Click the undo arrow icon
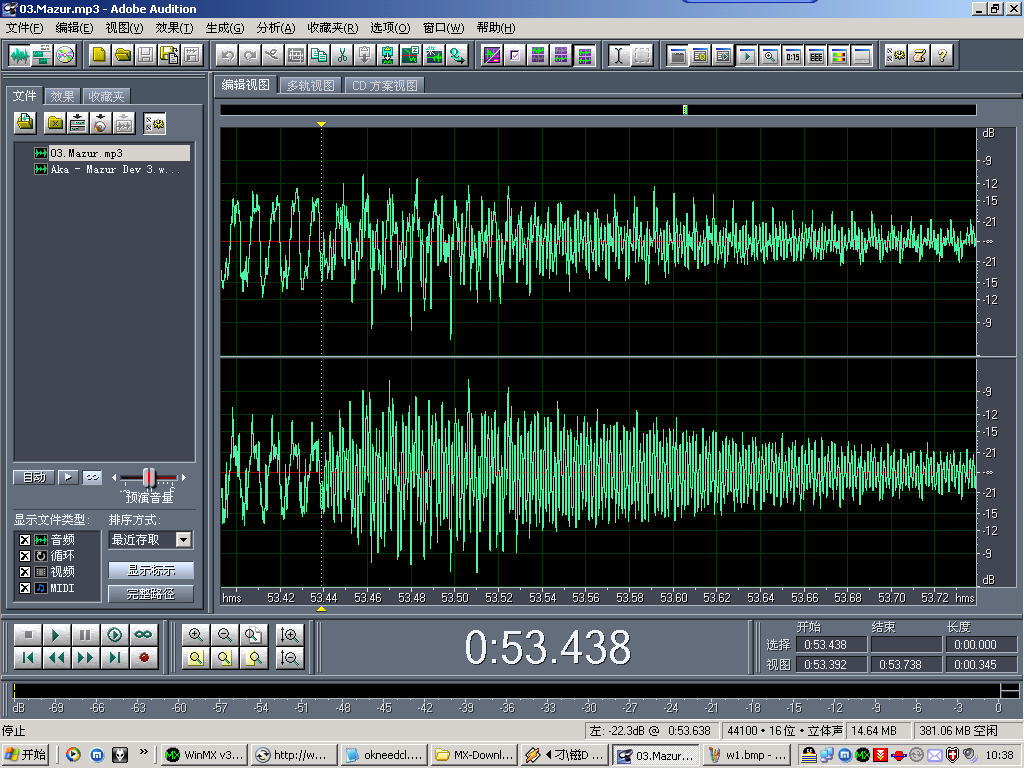Image resolution: width=1024 pixels, height=768 pixels. pyautogui.click(x=227, y=56)
